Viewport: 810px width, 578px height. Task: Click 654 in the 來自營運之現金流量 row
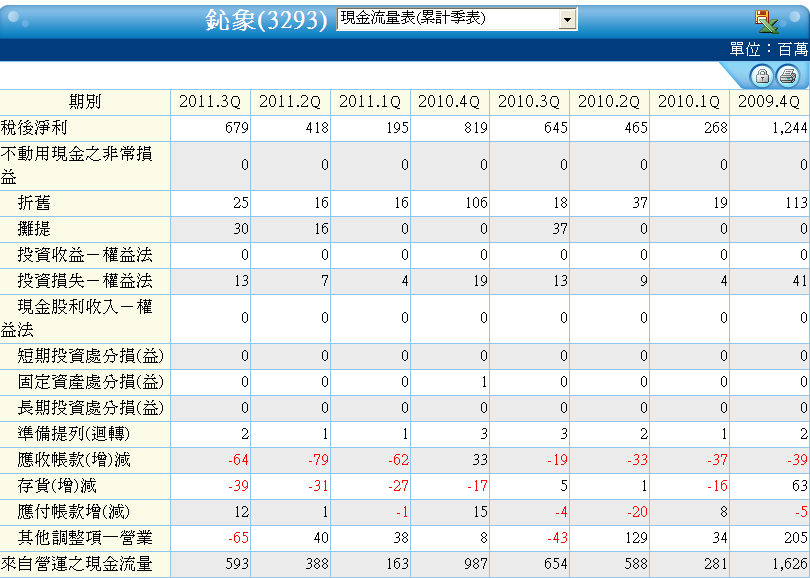[556, 564]
